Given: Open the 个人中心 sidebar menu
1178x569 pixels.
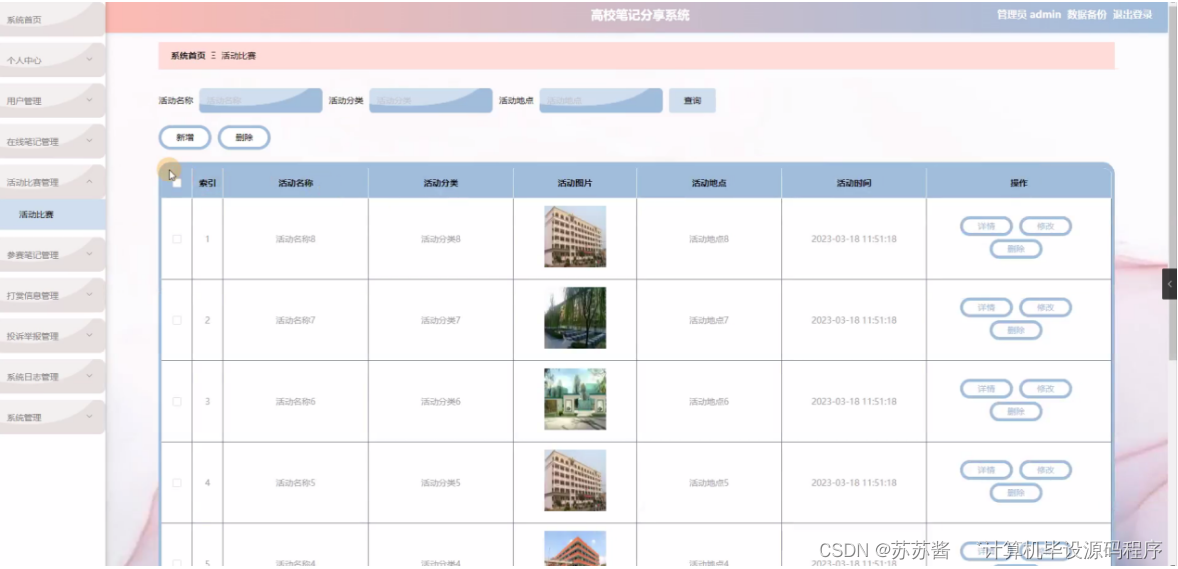Looking at the screenshot, I should [x=53, y=60].
